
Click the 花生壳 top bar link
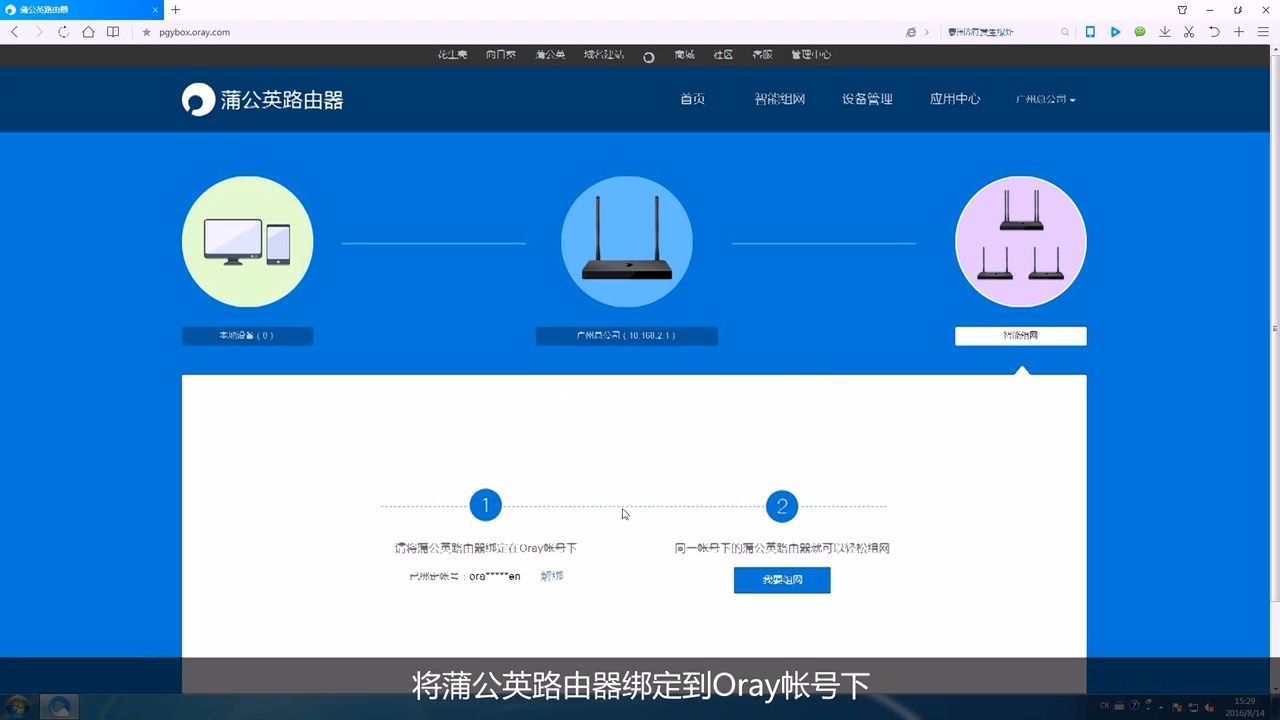click(x=452, y=55)
